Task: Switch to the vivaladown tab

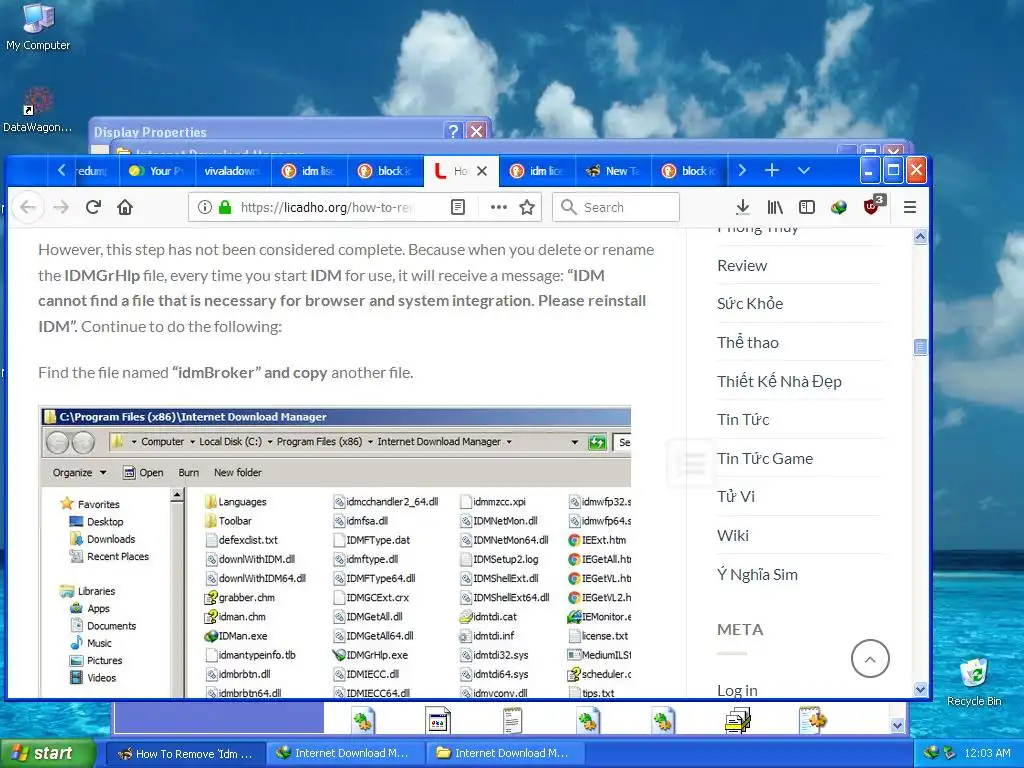Action: pos(232,171)
